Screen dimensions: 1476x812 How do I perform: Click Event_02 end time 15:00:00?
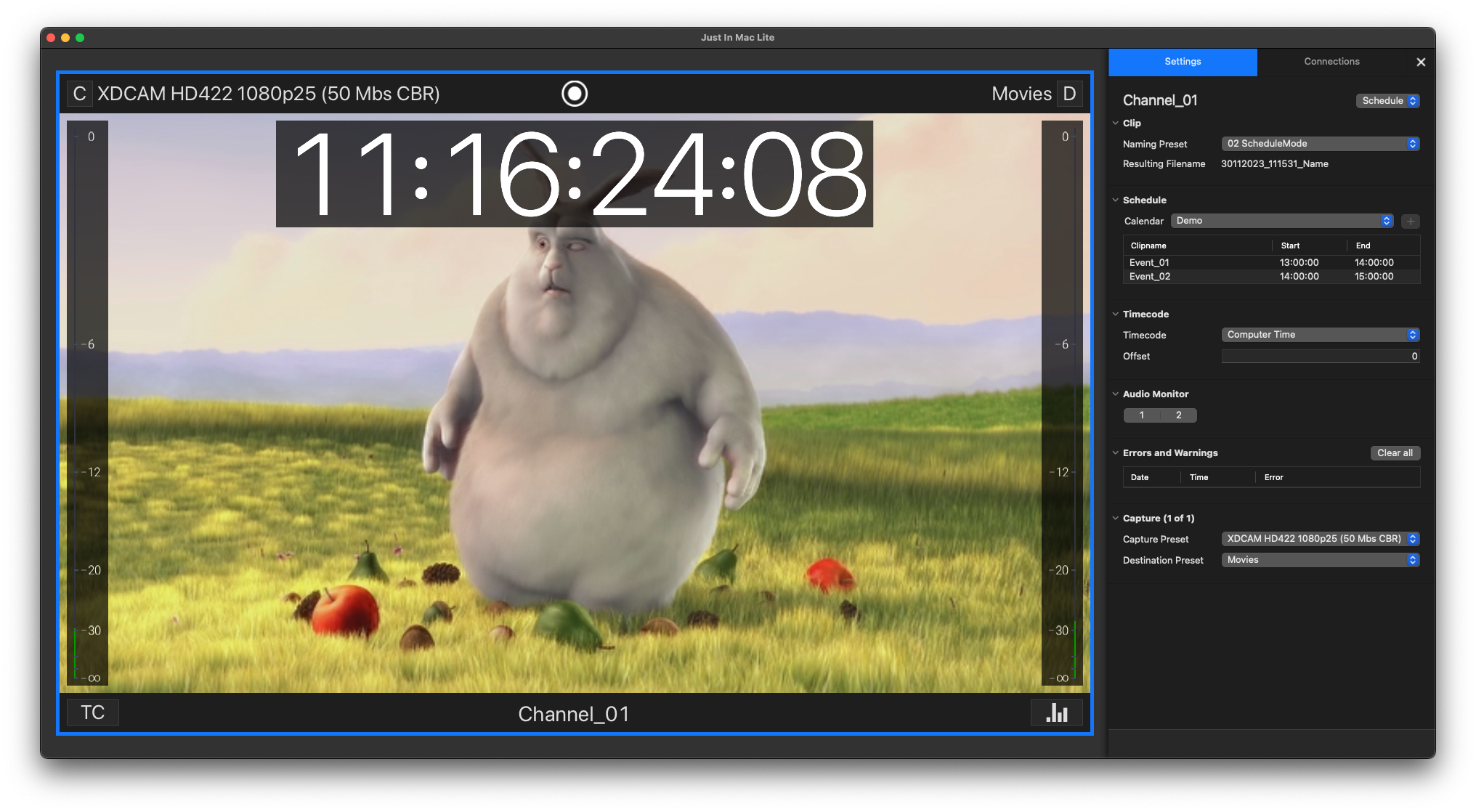point(1374,277)
